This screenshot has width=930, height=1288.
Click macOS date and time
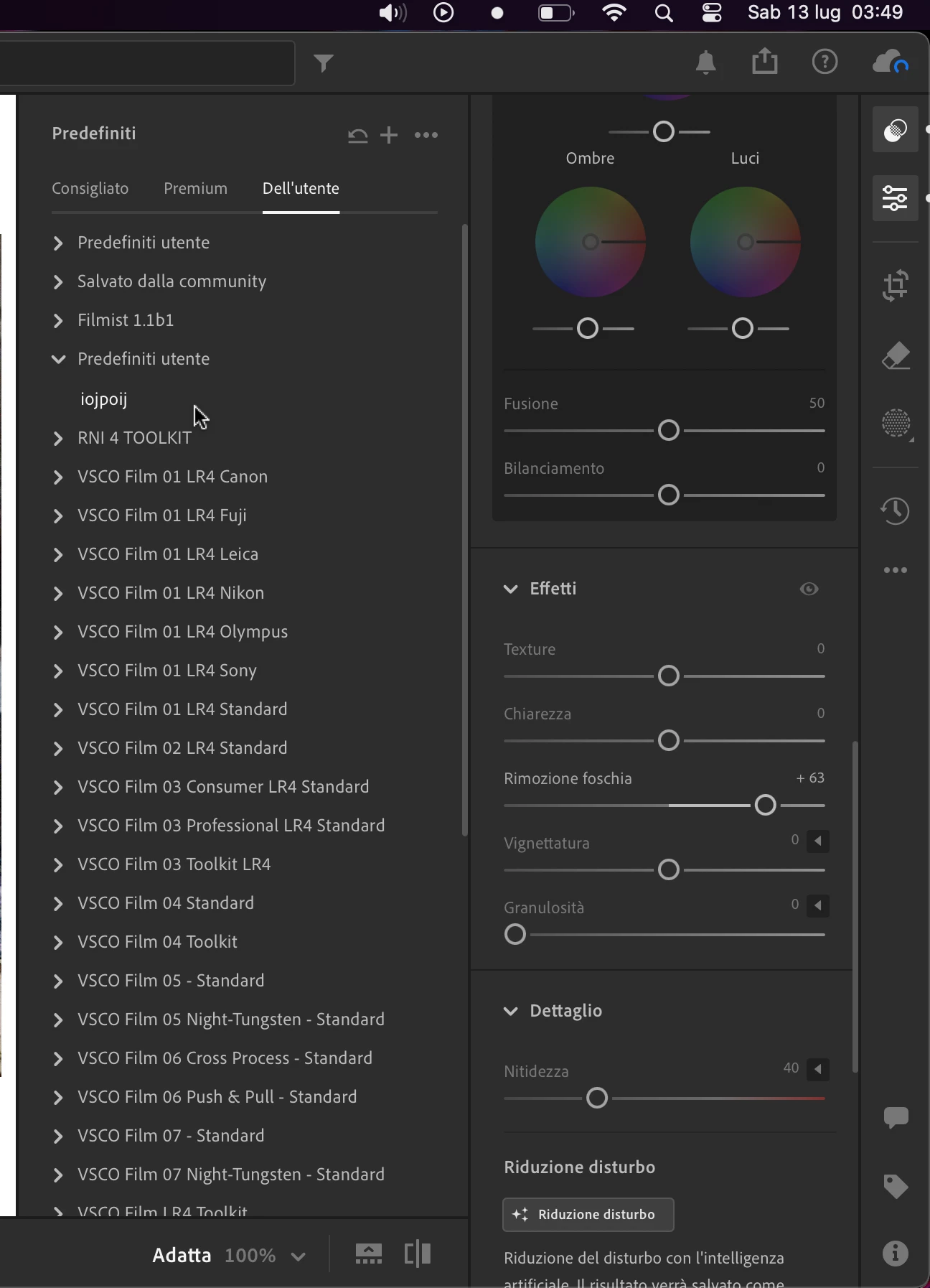(x=825, y=13)
